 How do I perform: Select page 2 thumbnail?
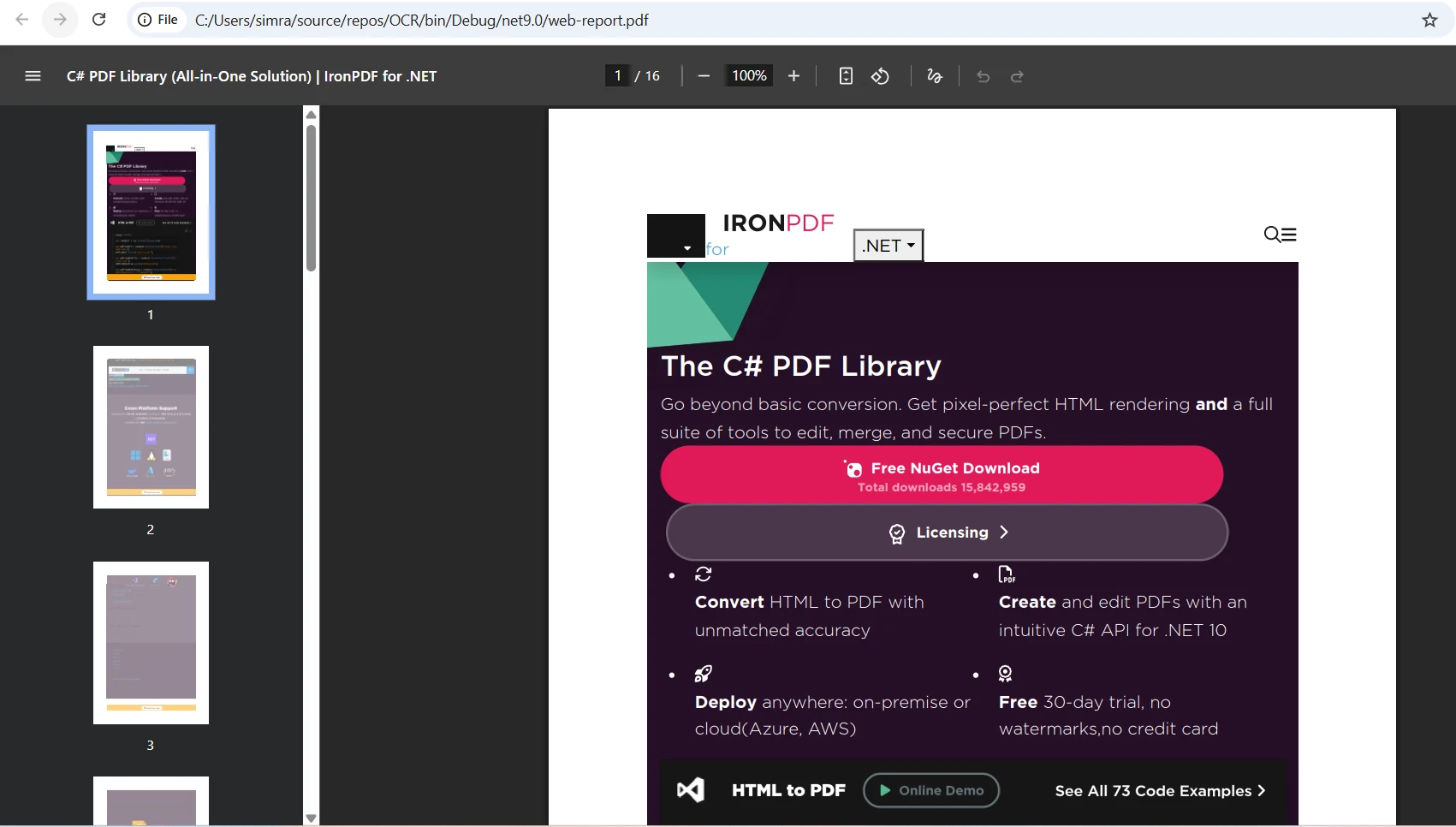[x=151, y=427]
